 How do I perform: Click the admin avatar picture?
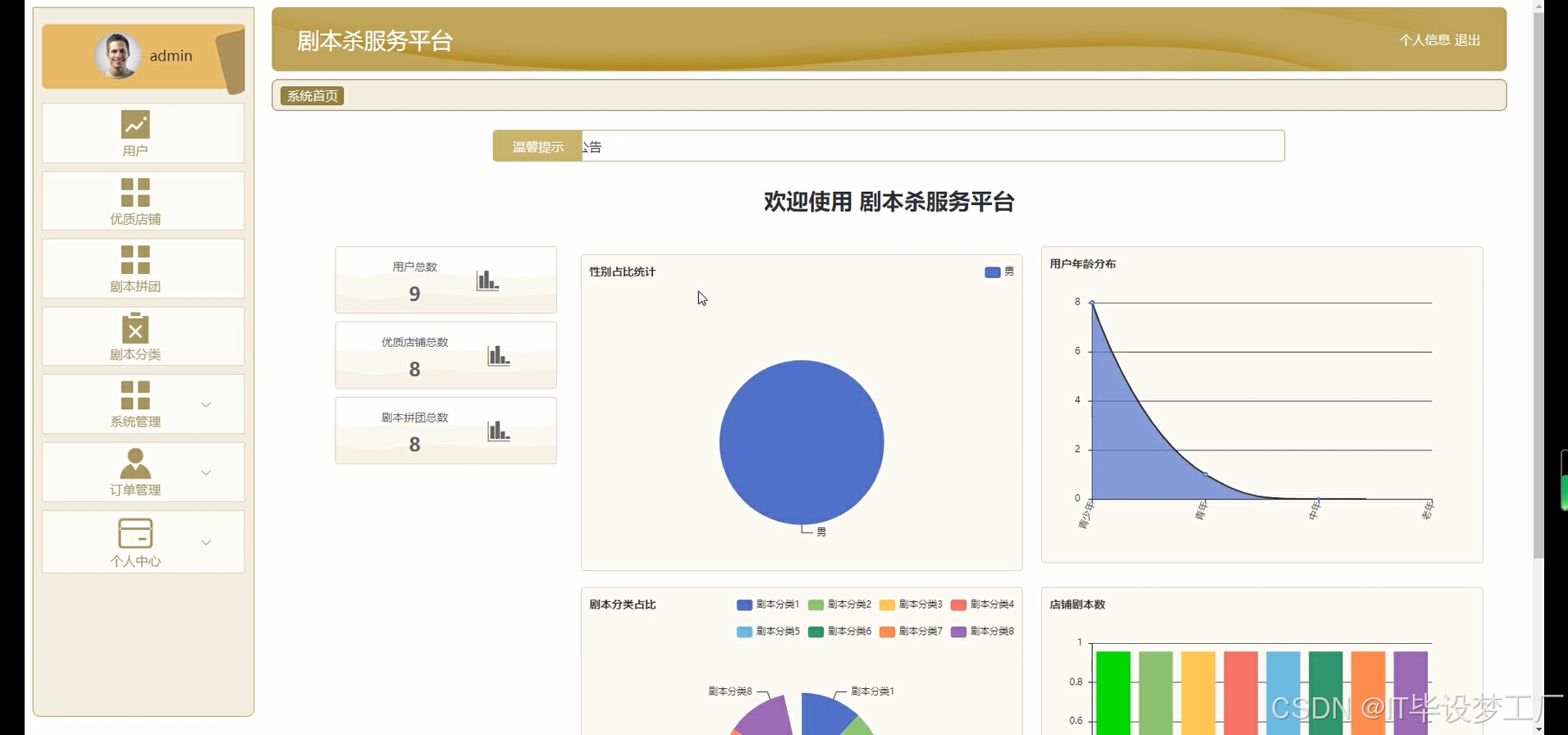(117, 56)
